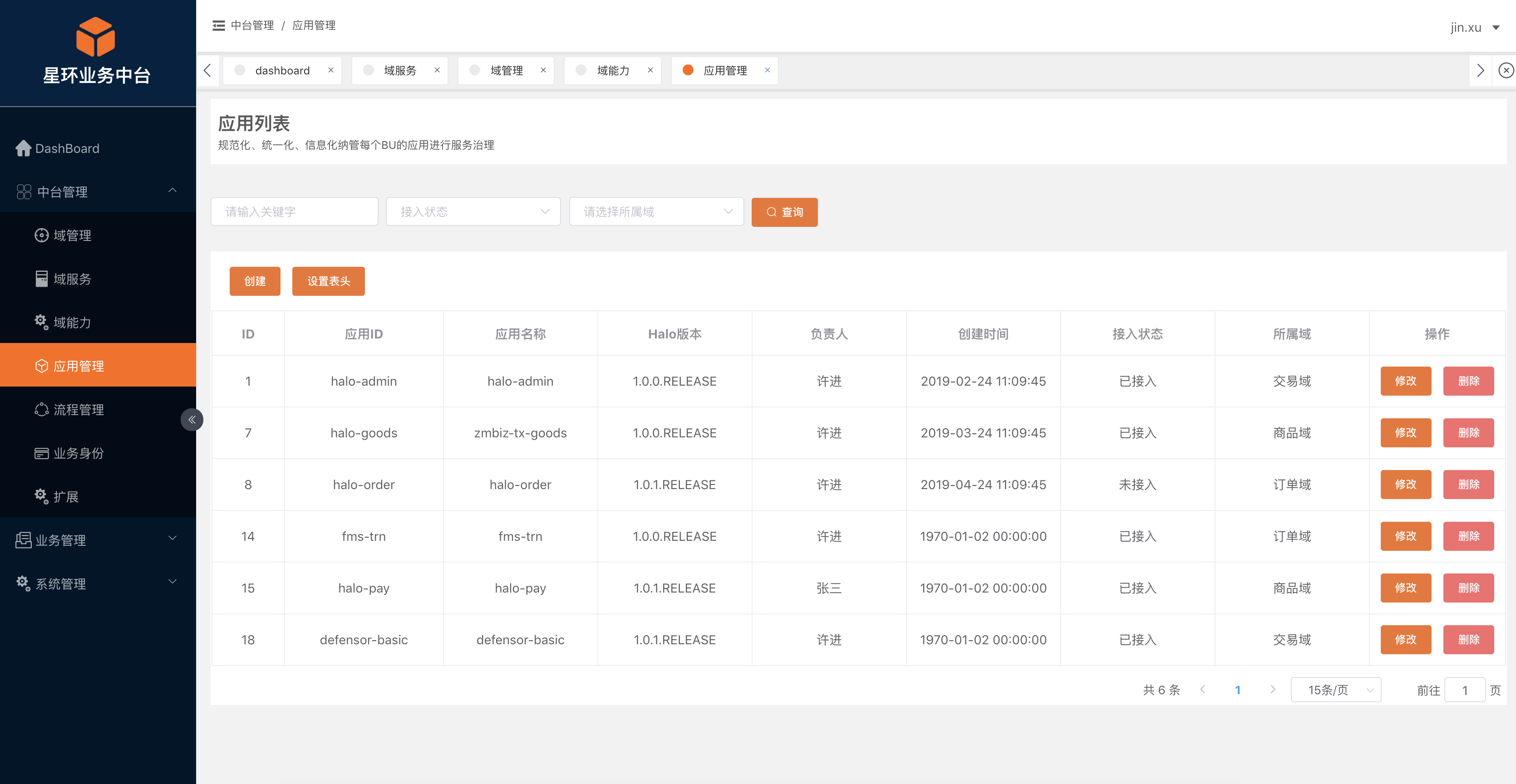Viewport: 1516px width, 784px height.
Task: Click the 创建时间 column header
Action: (x=983, y=334)
